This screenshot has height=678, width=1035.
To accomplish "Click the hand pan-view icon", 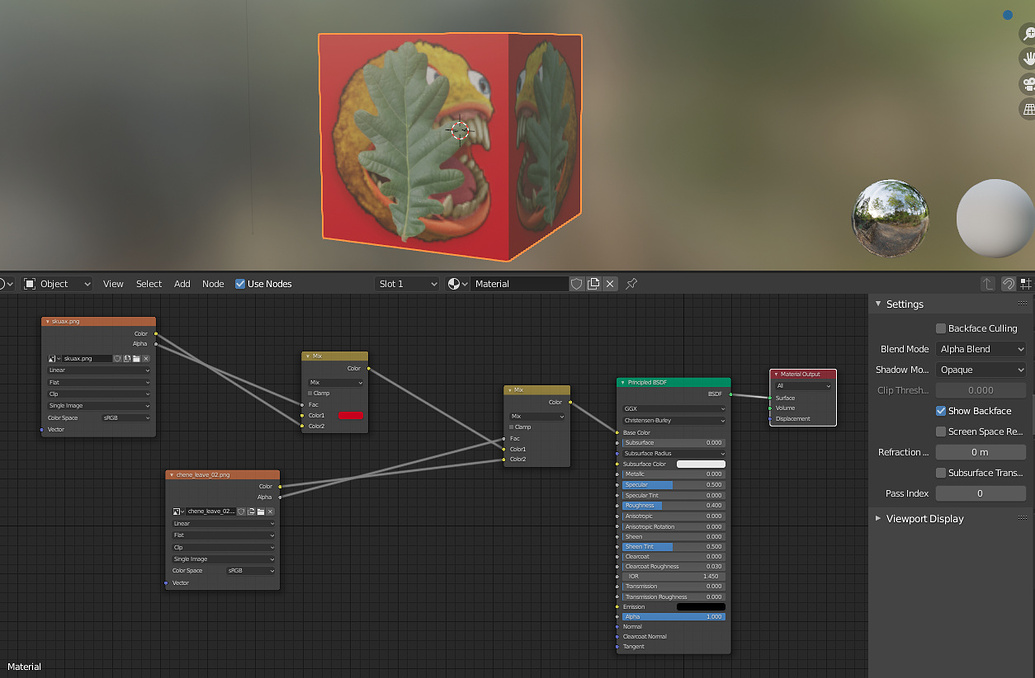I will click(x=1028, y=59).
